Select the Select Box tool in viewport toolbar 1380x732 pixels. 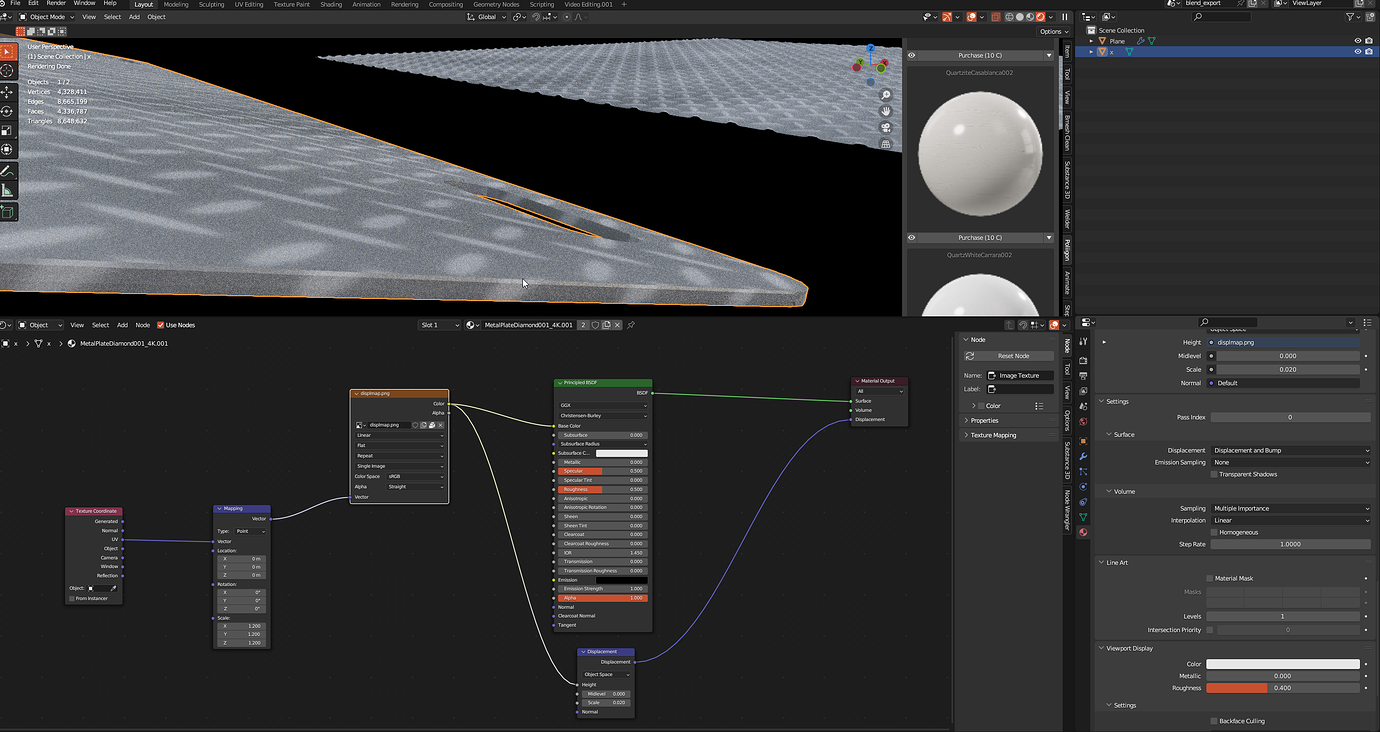pyautogui.click(x=7, y=52)
